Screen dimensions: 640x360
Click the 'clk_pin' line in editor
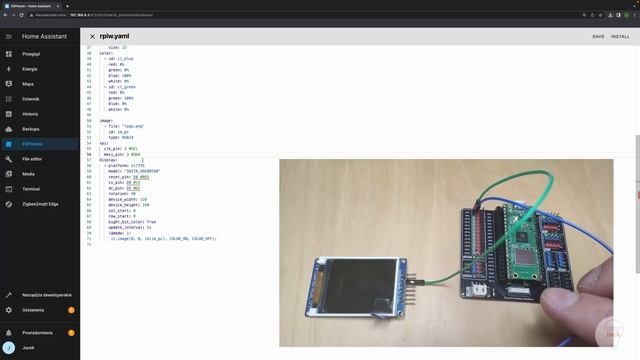[121, 149]
